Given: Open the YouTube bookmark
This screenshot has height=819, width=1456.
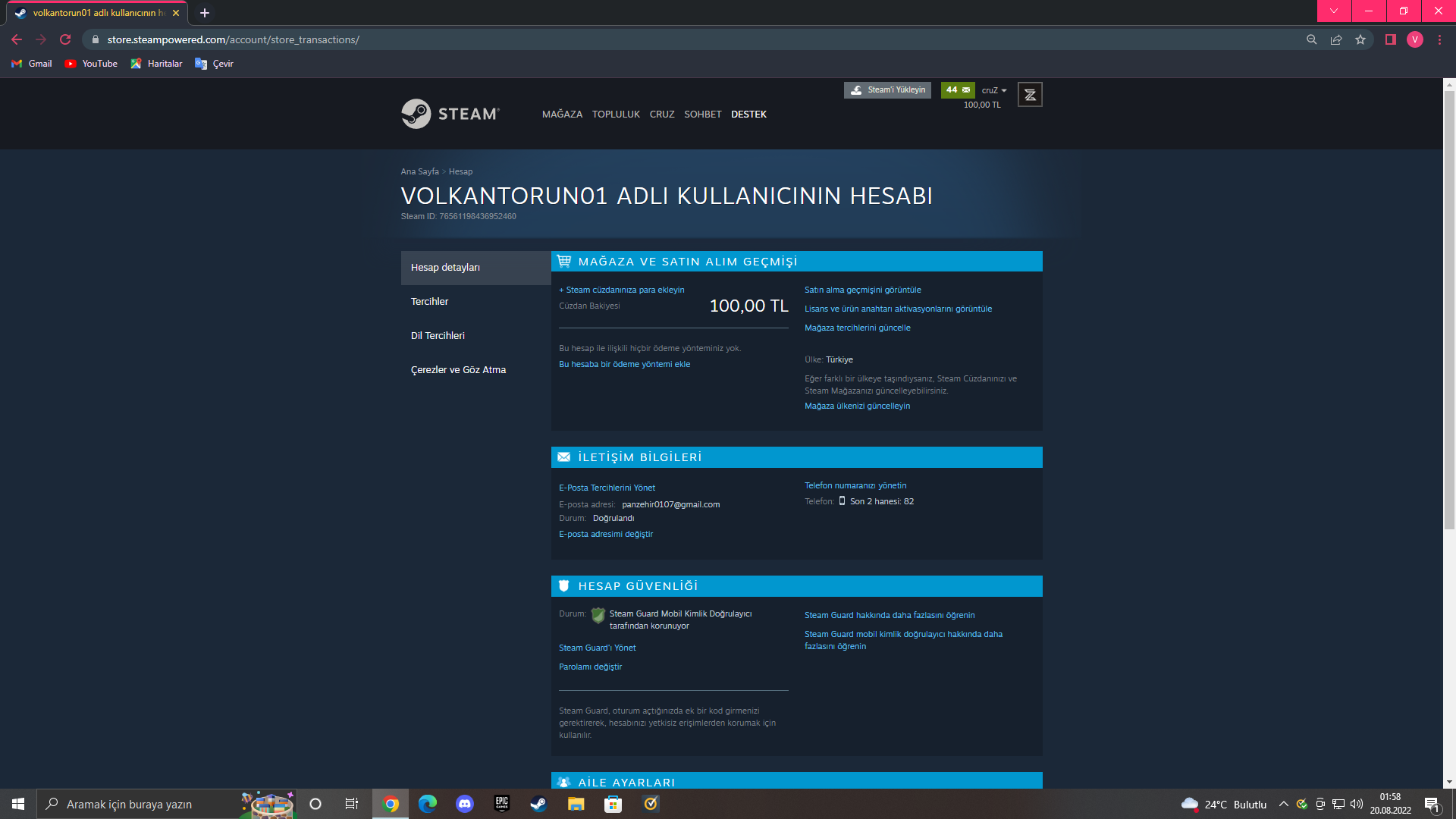Looking at the screenshot, I should tap(91, 64).
